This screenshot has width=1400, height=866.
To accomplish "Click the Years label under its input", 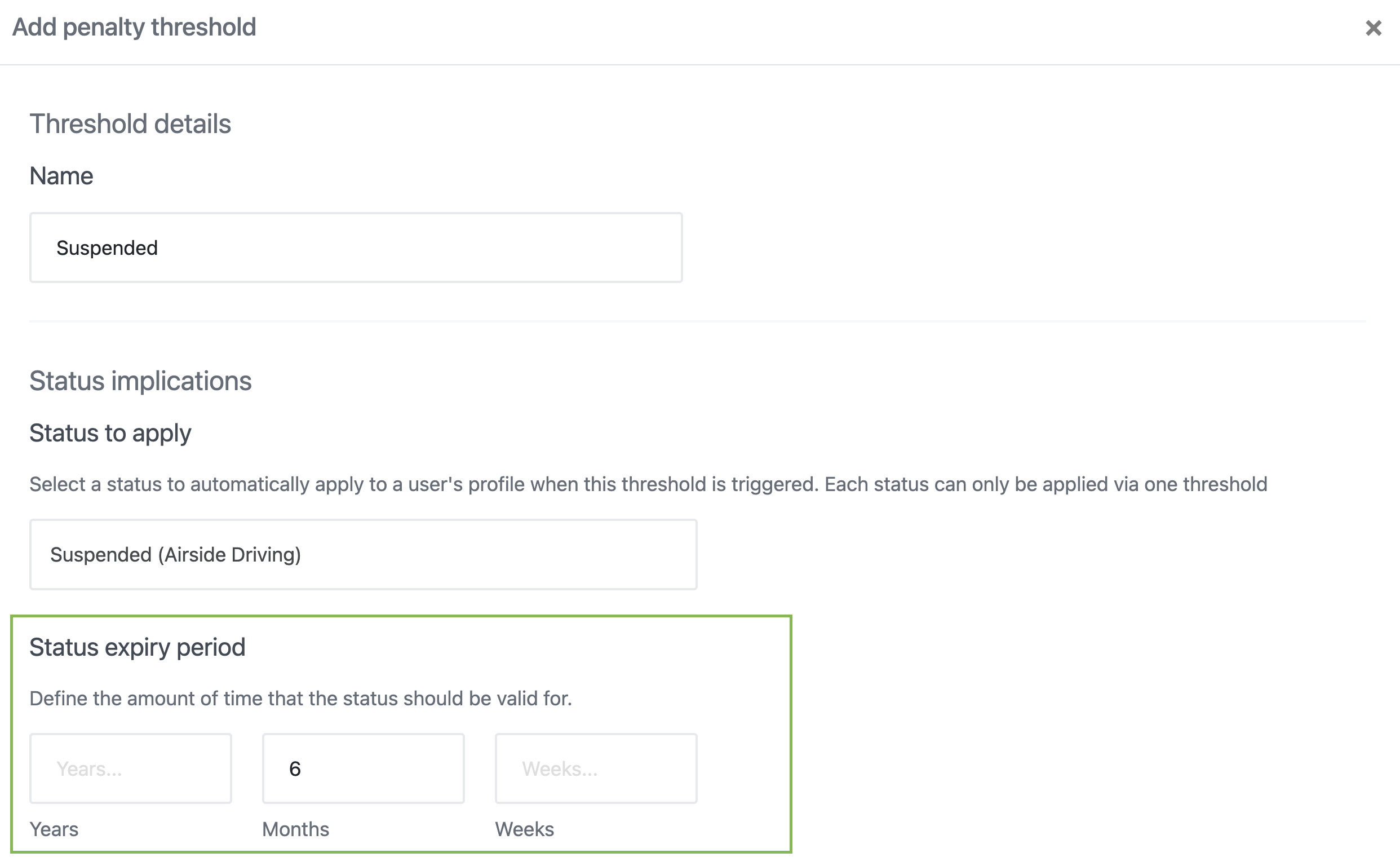I will 55,828.
